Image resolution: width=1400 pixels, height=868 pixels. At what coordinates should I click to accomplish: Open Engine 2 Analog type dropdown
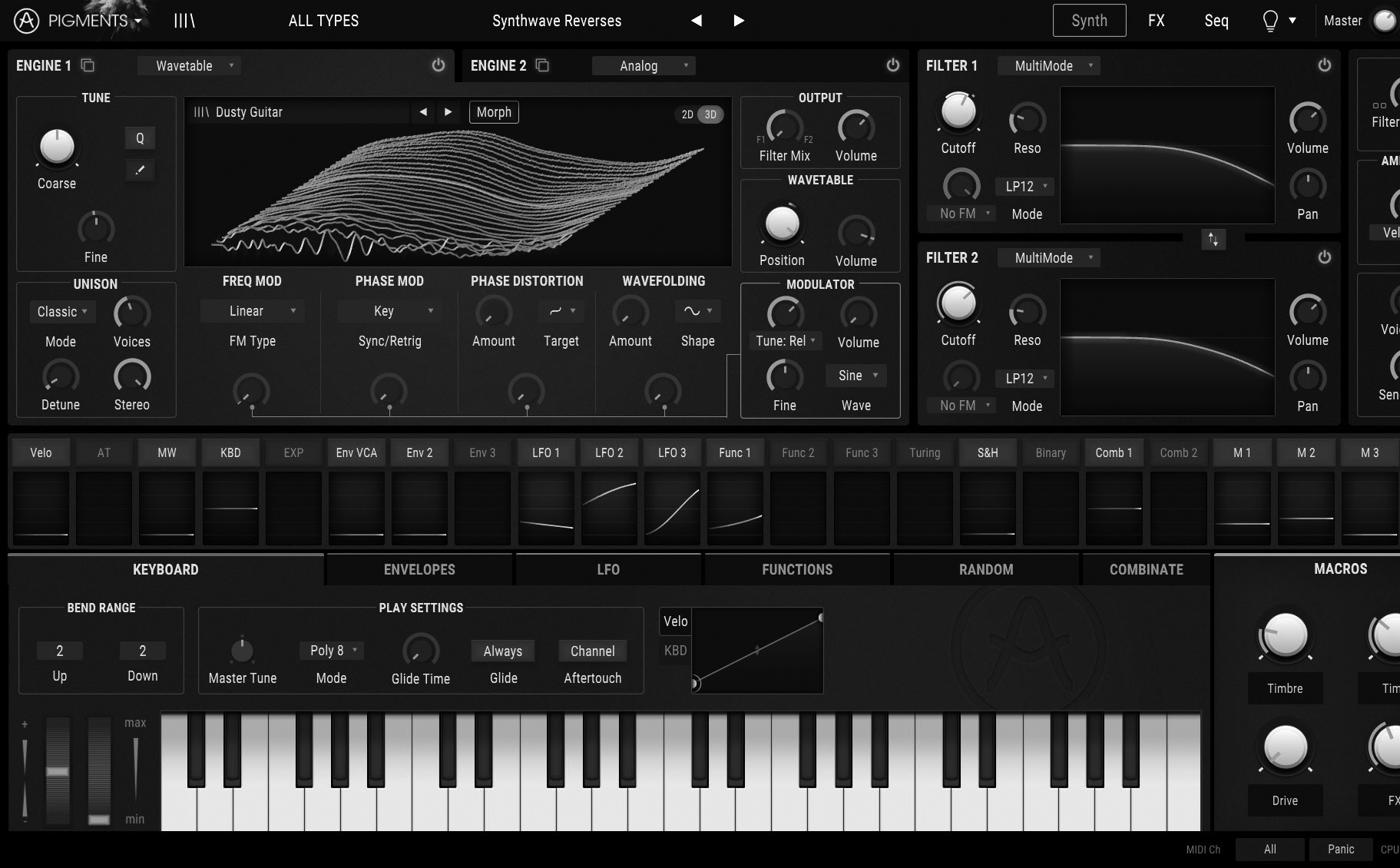pyautogui.click(x=644, y=66)
